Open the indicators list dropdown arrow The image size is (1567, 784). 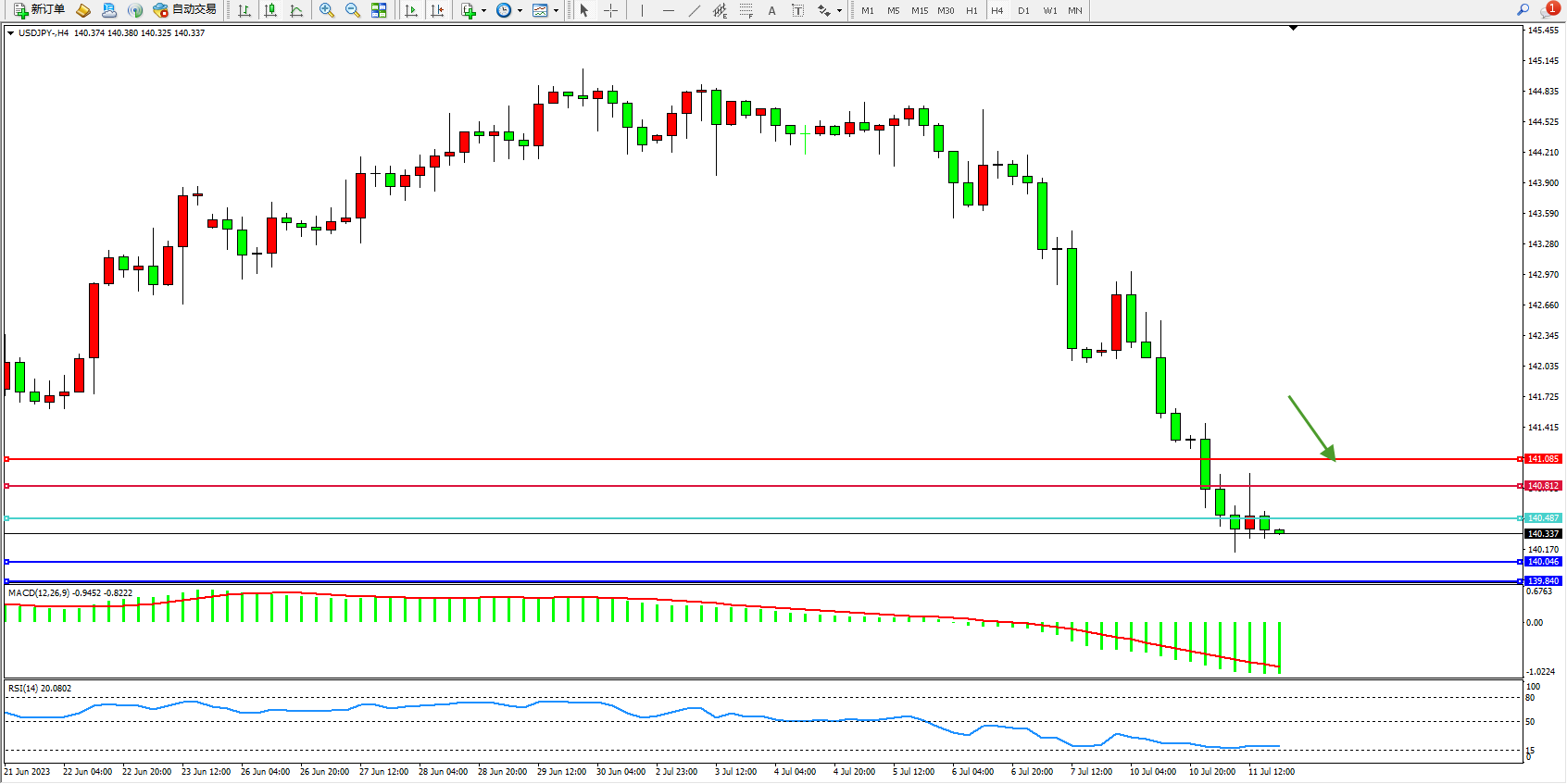pos(483,11)
